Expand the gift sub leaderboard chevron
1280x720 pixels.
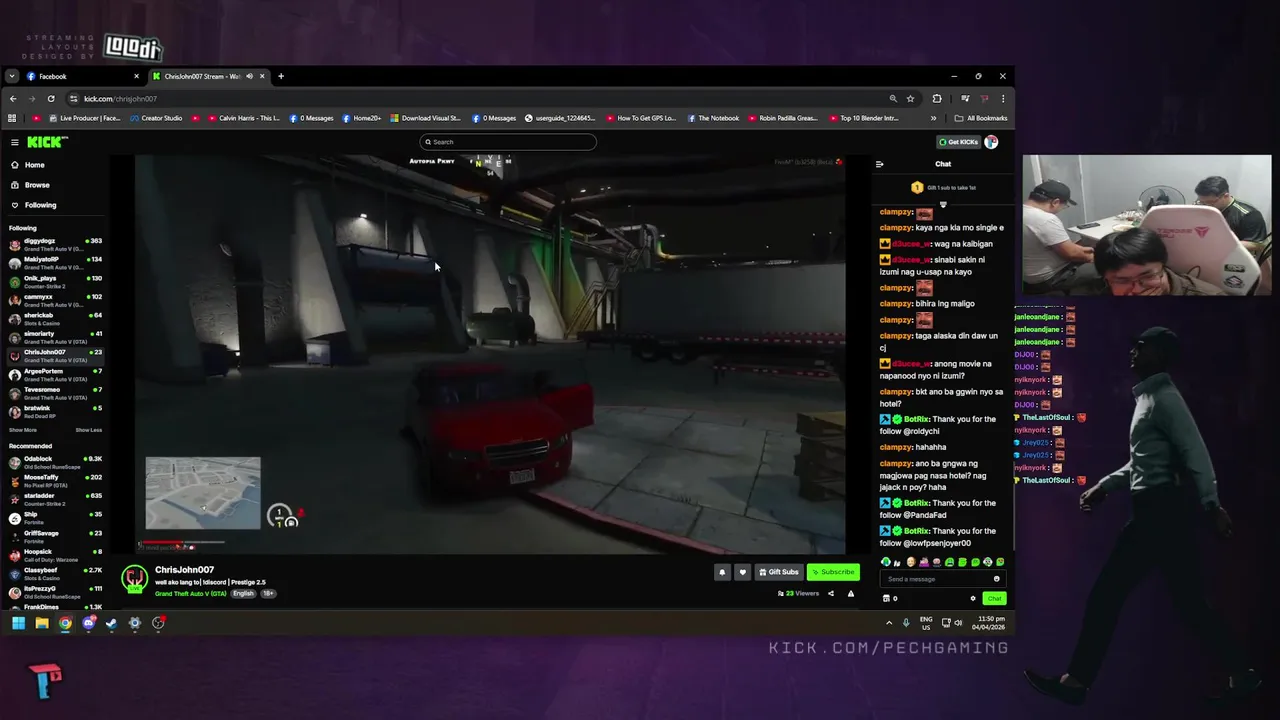pyautogui.click(x=943, y=205)
